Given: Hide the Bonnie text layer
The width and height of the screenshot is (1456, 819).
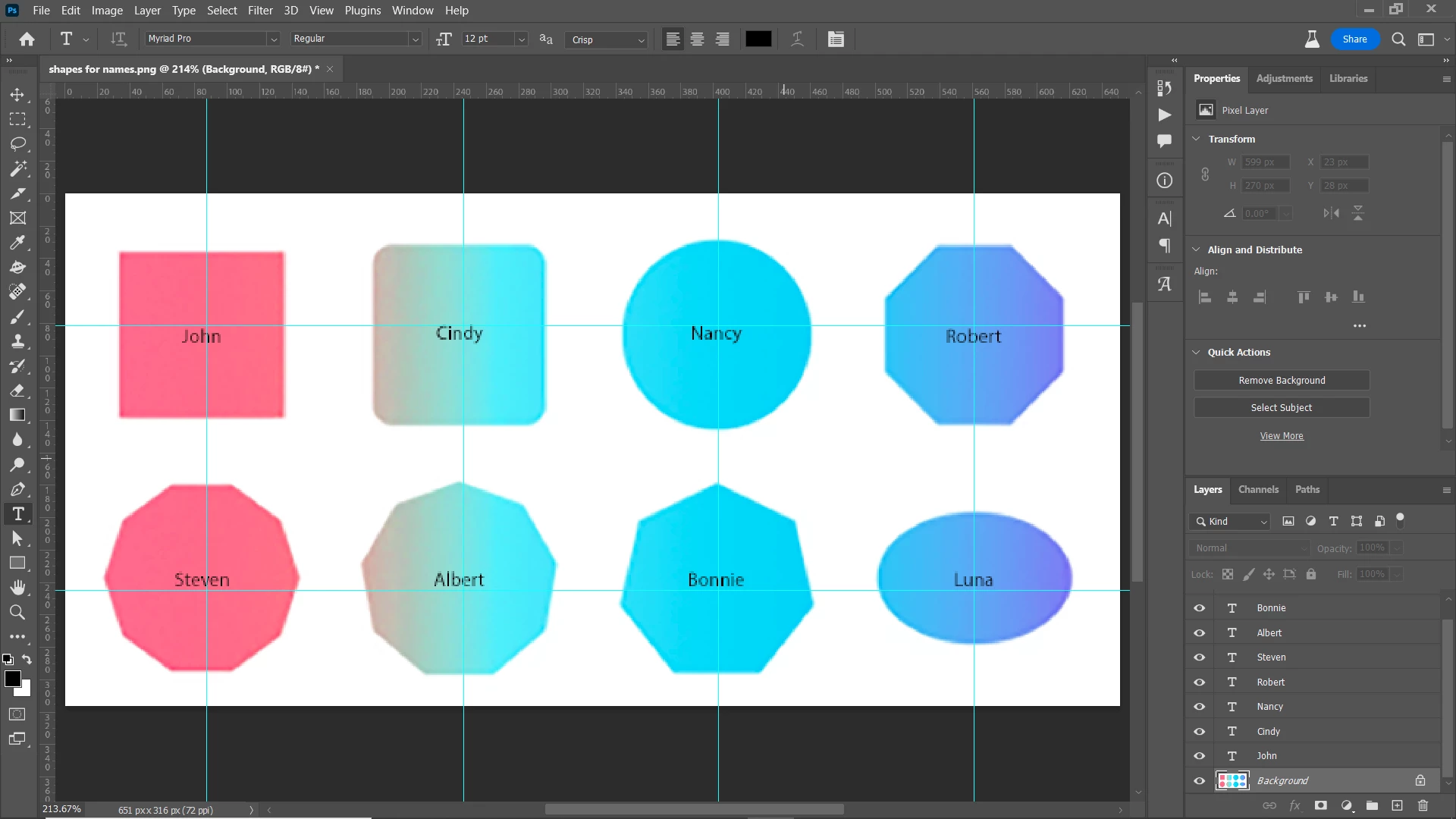Looking at the screenshot, I should 1199,608.
